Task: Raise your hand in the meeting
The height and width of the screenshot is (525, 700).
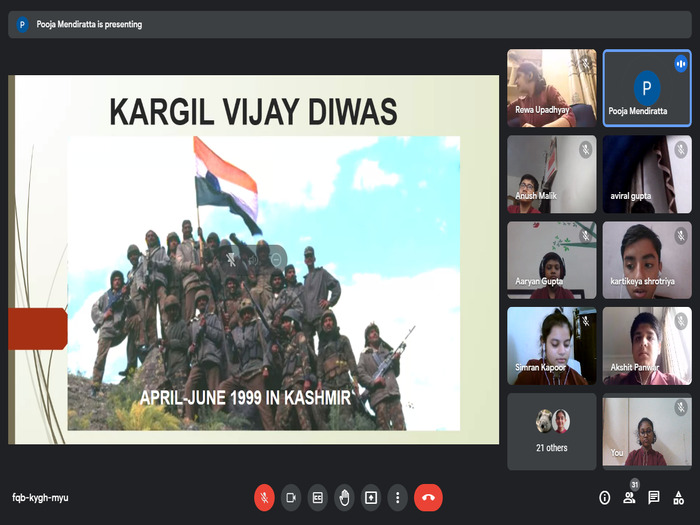Action: pos(344,497)
